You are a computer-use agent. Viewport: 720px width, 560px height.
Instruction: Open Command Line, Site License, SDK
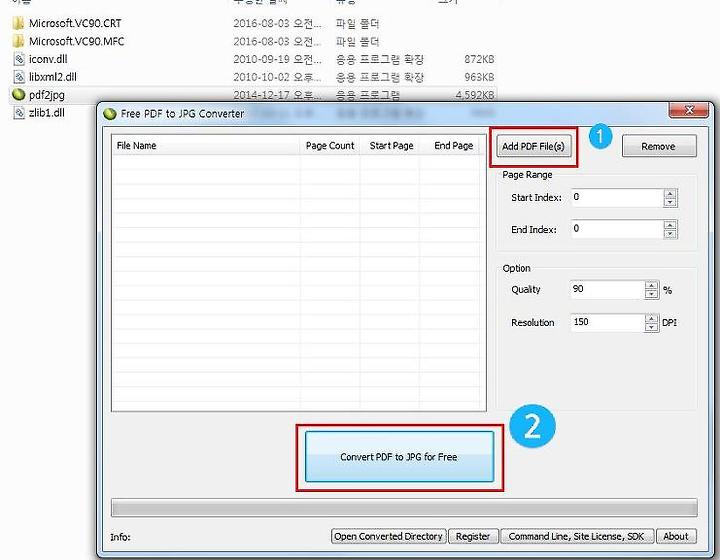point(577,536)
